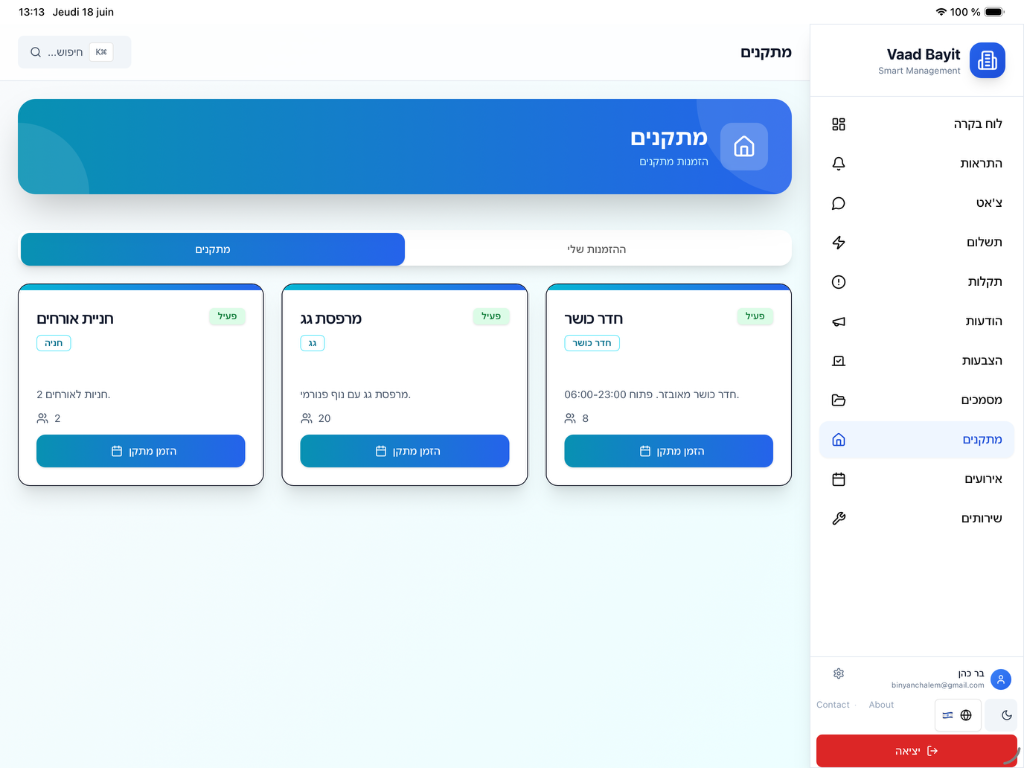This screenshot has height=768, width=1024.
Task: Click הזמן מתקן on the חניית אורחים card
Action: click(141, 451)
